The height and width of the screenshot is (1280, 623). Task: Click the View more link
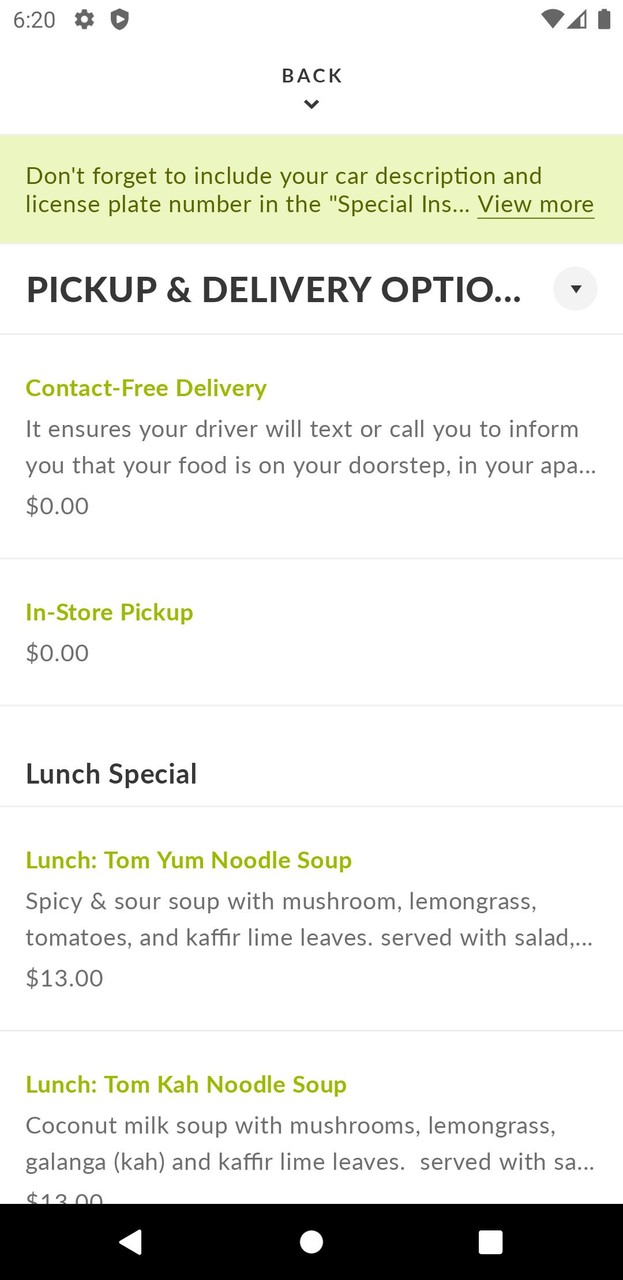click(x=535, y=205)
